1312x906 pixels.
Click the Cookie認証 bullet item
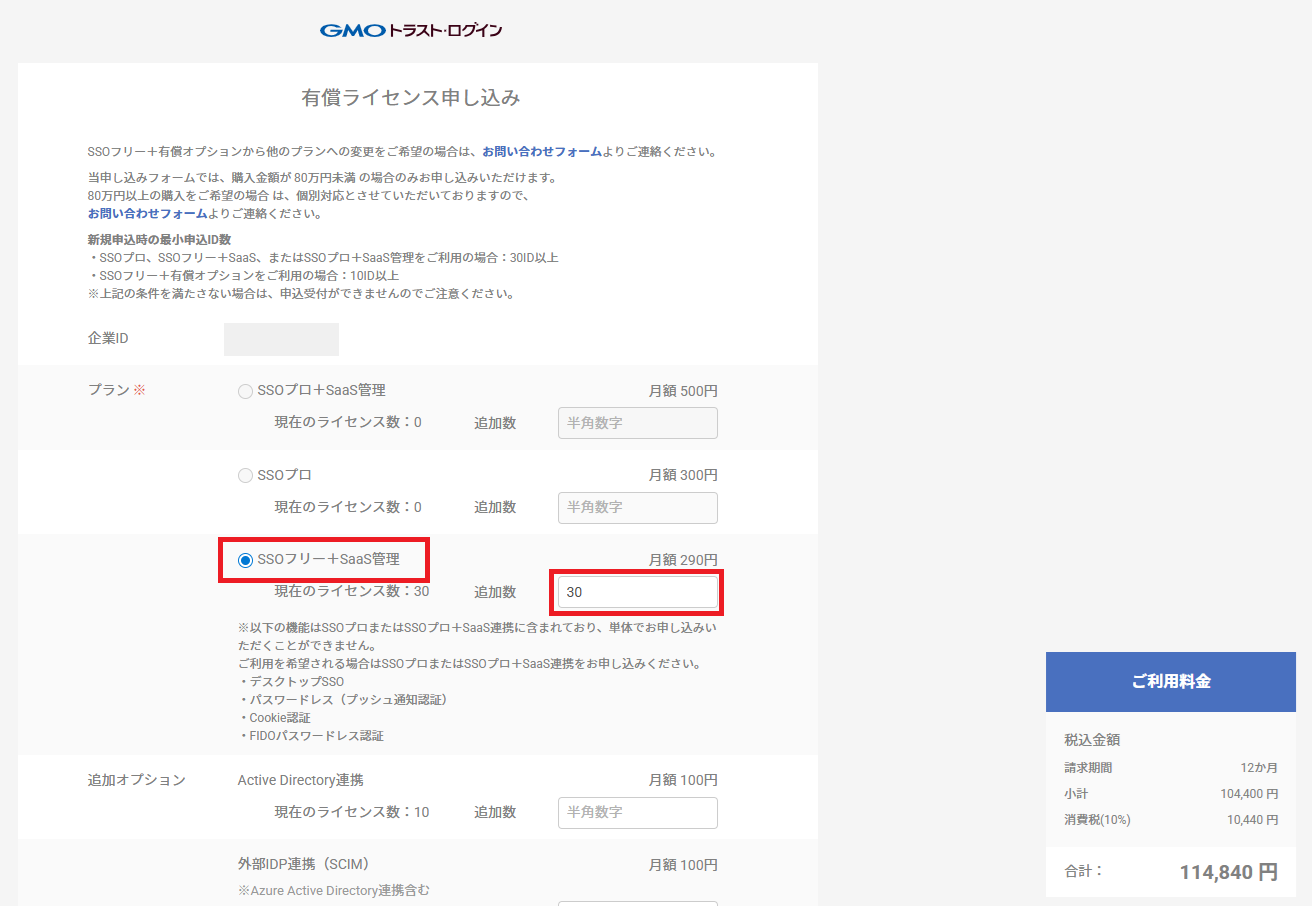coord(274,718)
